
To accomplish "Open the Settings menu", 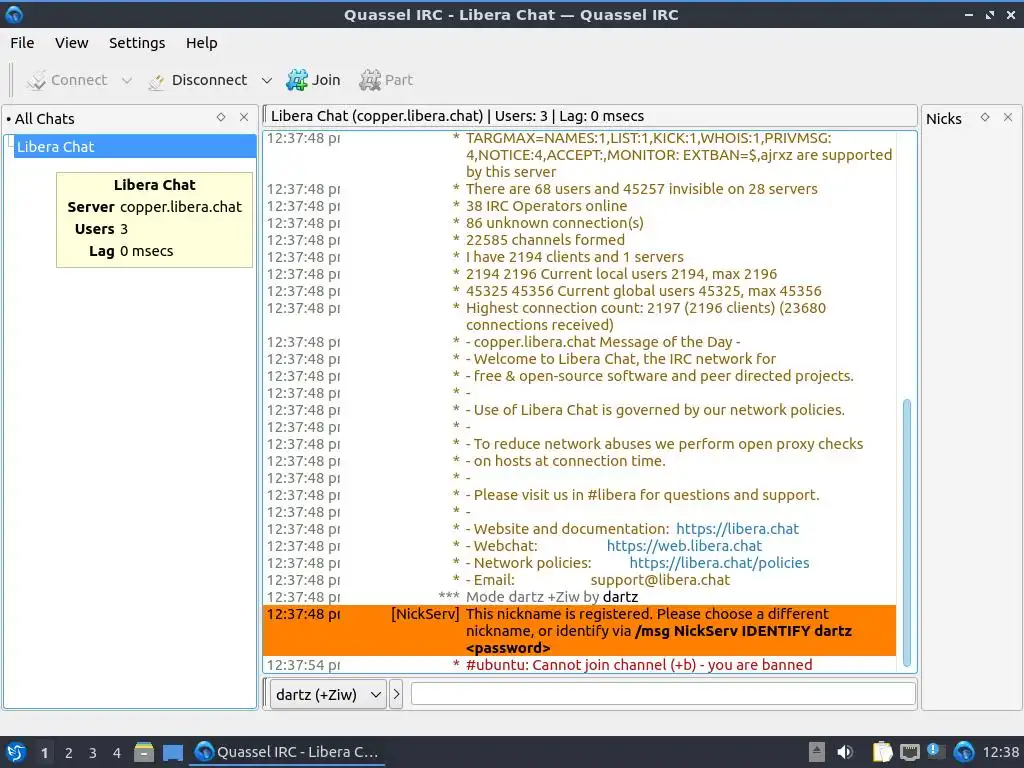I will (x=137, y=43).
